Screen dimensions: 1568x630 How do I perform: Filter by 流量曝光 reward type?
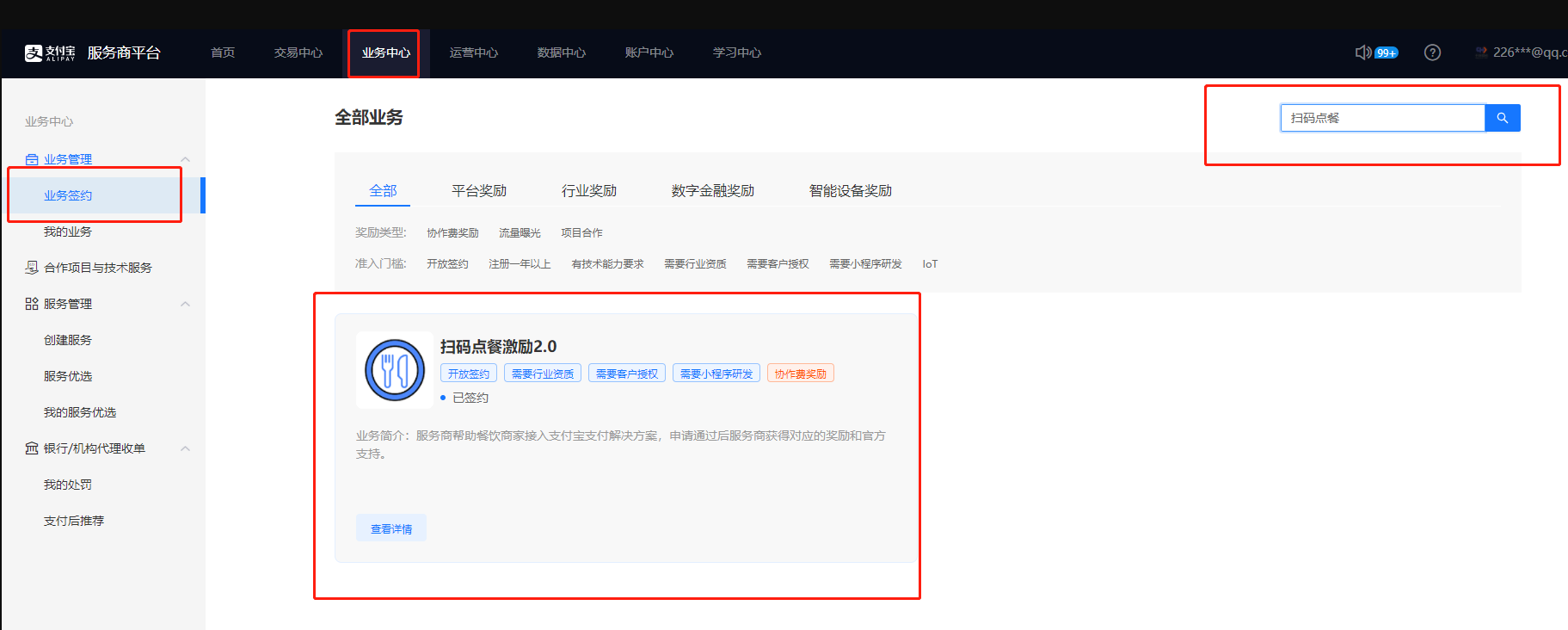[x=520, y=233]
